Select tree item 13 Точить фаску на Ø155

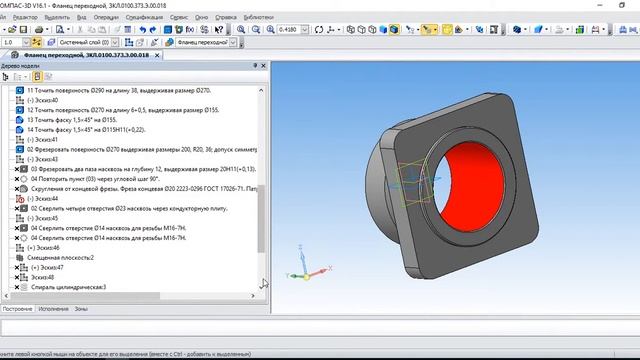click(72, 120)
